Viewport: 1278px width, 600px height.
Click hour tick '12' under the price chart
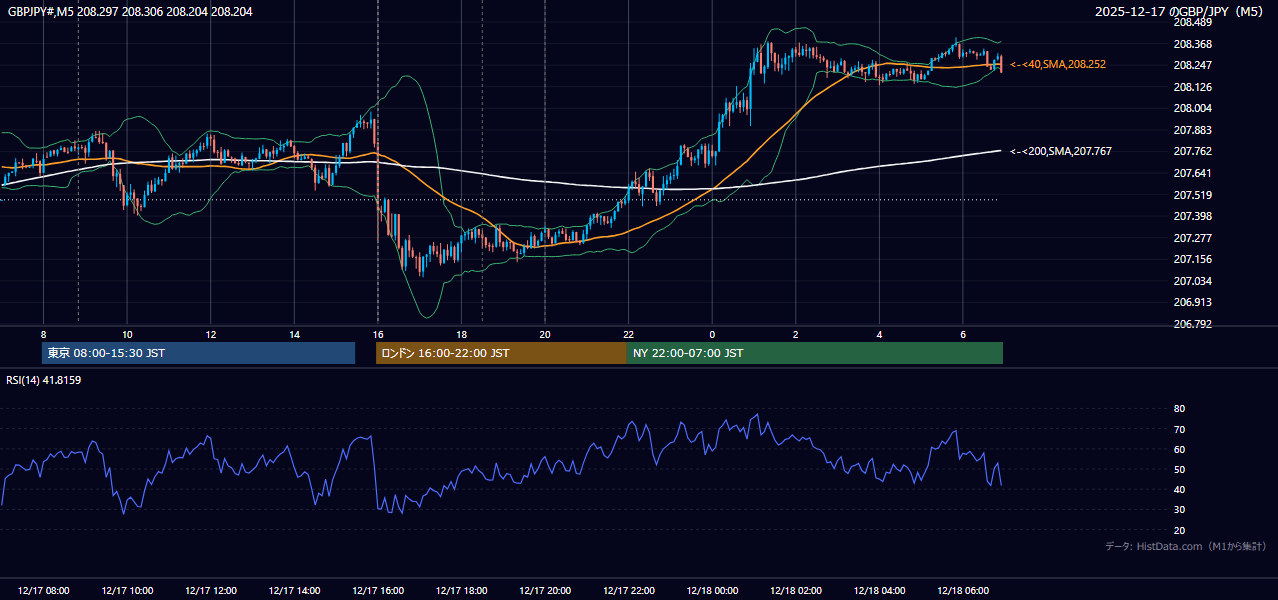pos(210,334)
